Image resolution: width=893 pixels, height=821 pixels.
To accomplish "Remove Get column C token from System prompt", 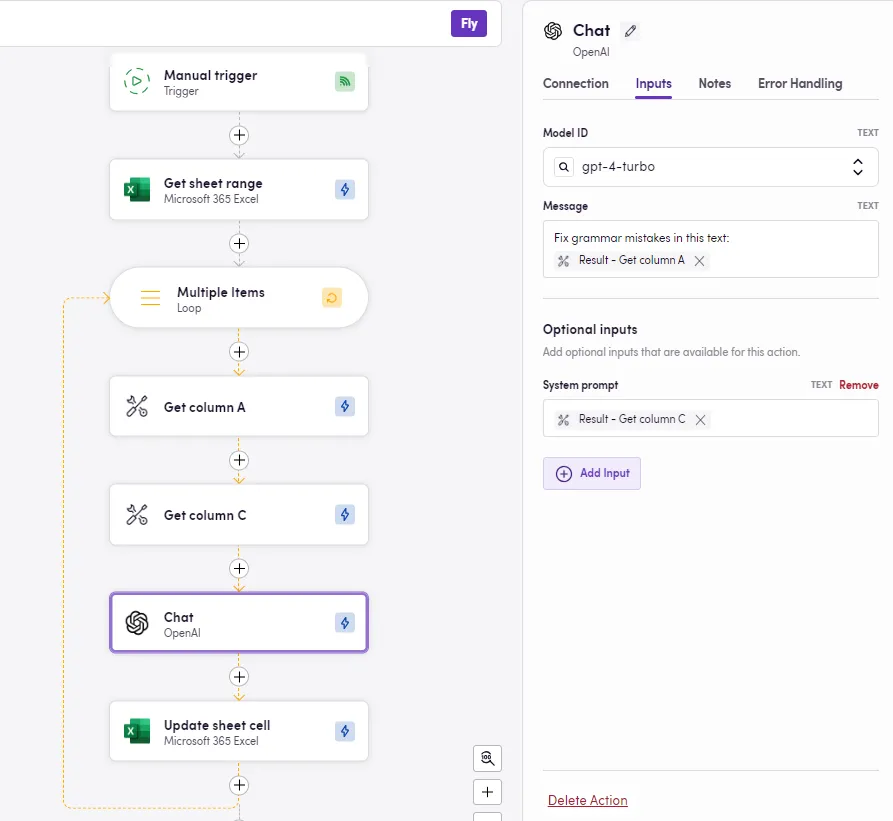I will [x=700, y=420].
